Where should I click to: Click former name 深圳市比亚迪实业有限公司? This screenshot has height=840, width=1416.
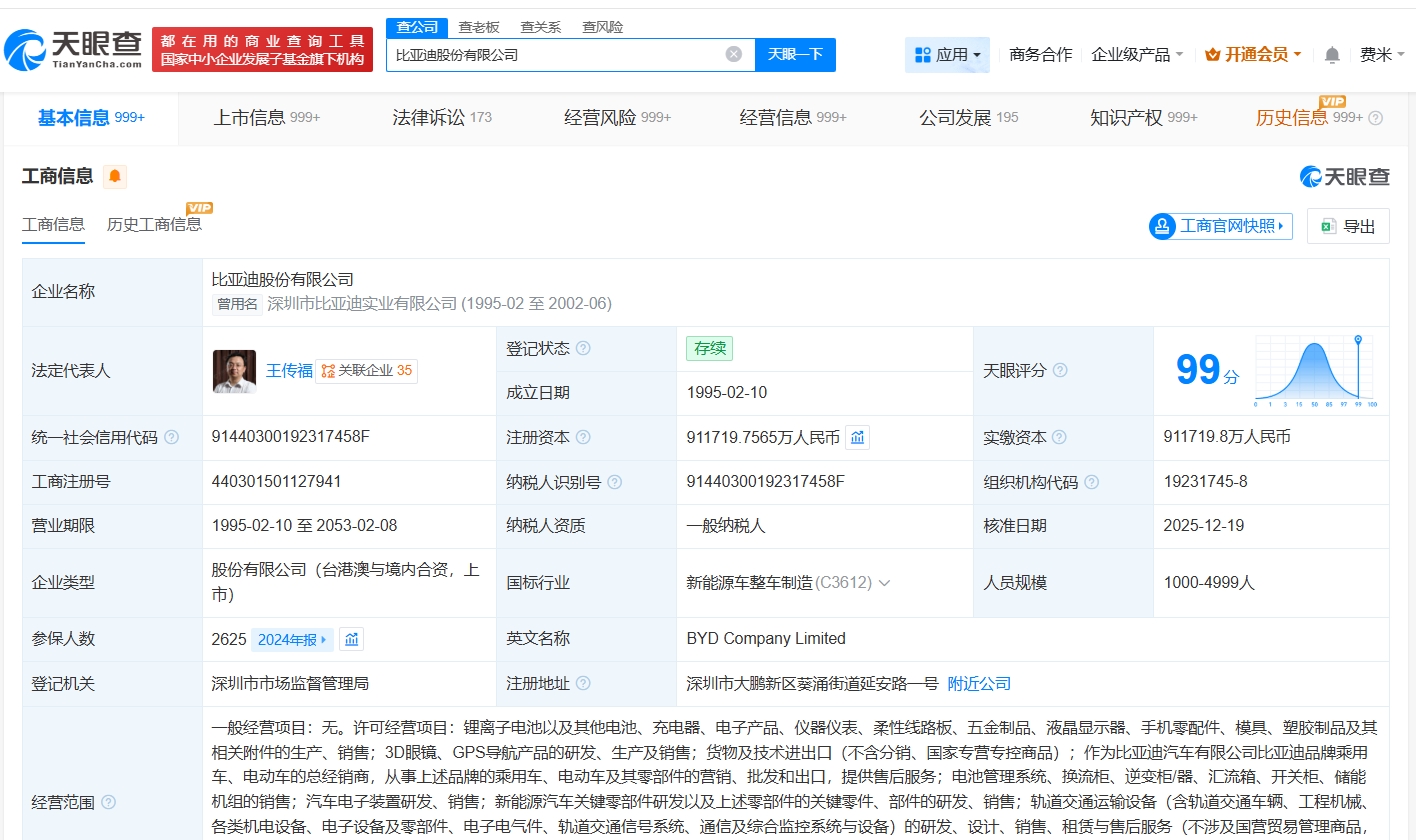pos(362,303)
